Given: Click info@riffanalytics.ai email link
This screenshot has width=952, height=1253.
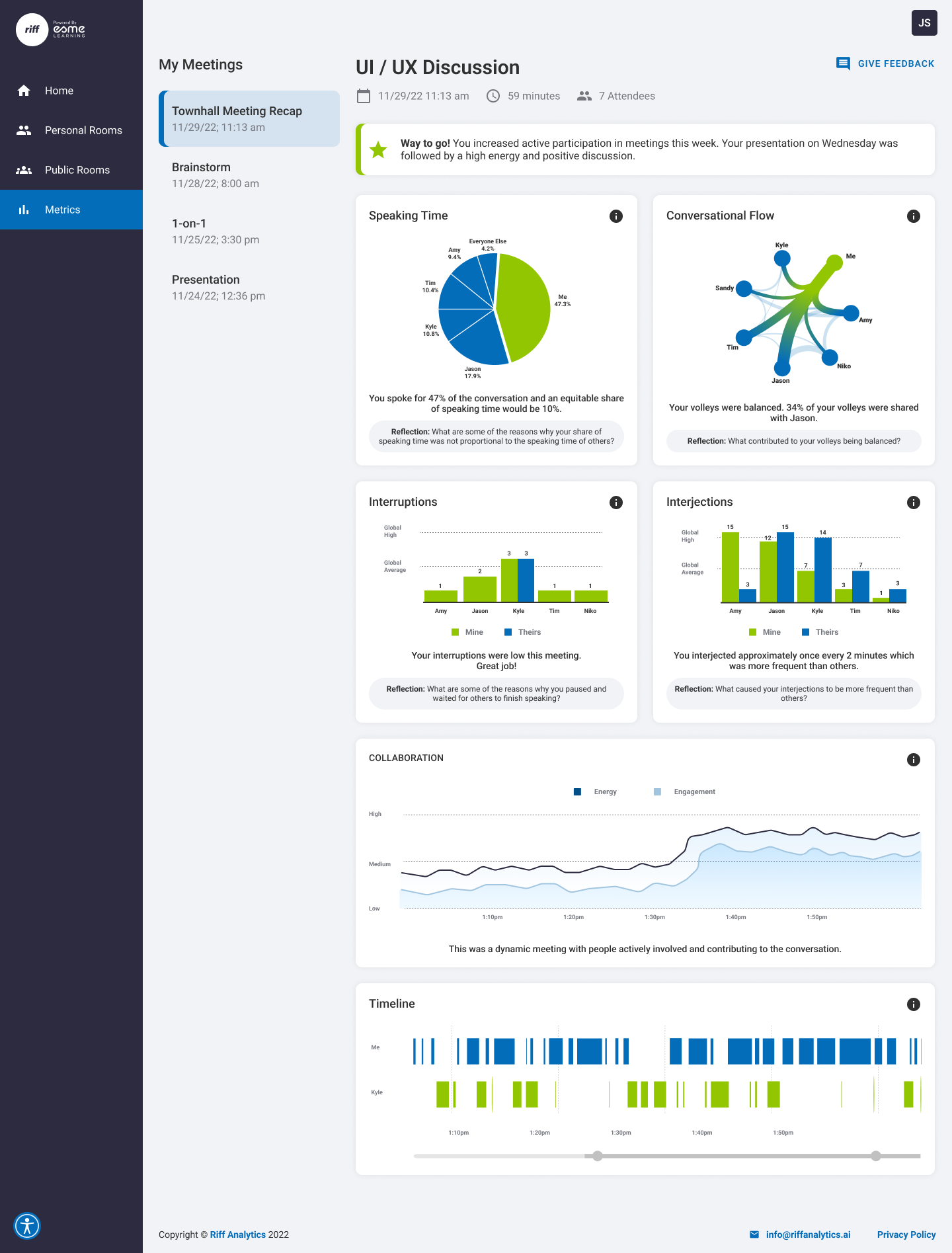Looking at the screenshot, I should (x=808, y=1234).
